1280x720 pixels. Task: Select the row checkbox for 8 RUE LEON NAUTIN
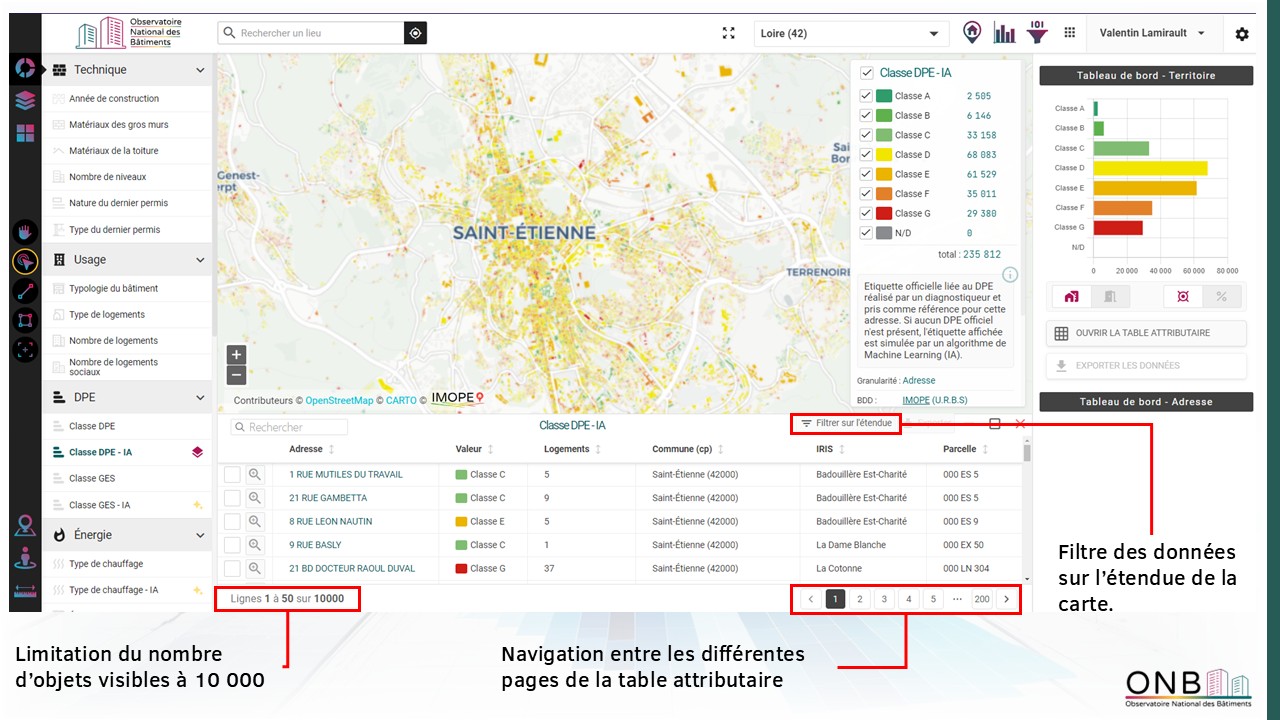(x=232, y=522)
